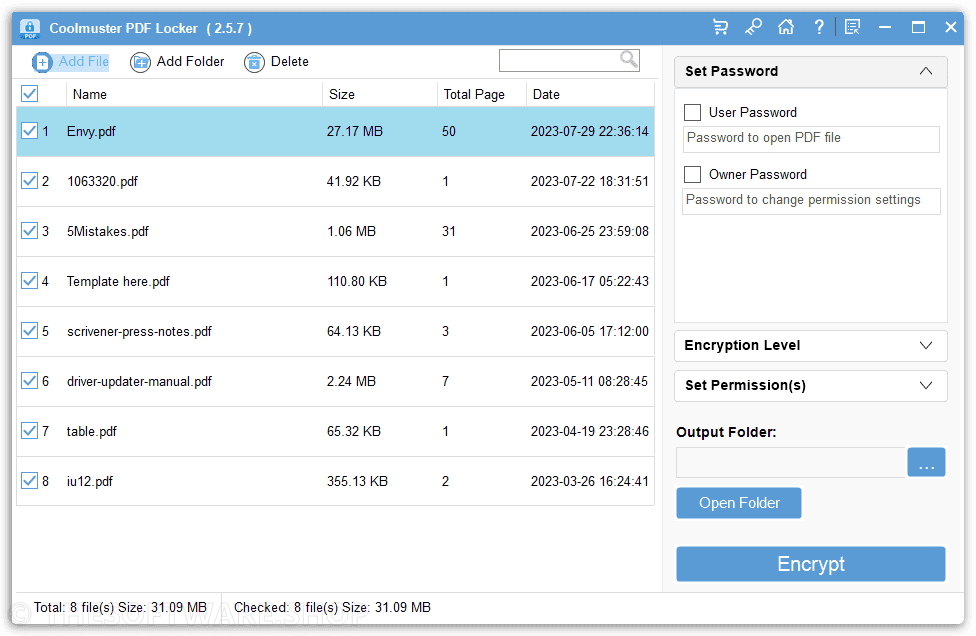
Task: Sort by the Total Page column header
Action: click(x=474, y=94)
